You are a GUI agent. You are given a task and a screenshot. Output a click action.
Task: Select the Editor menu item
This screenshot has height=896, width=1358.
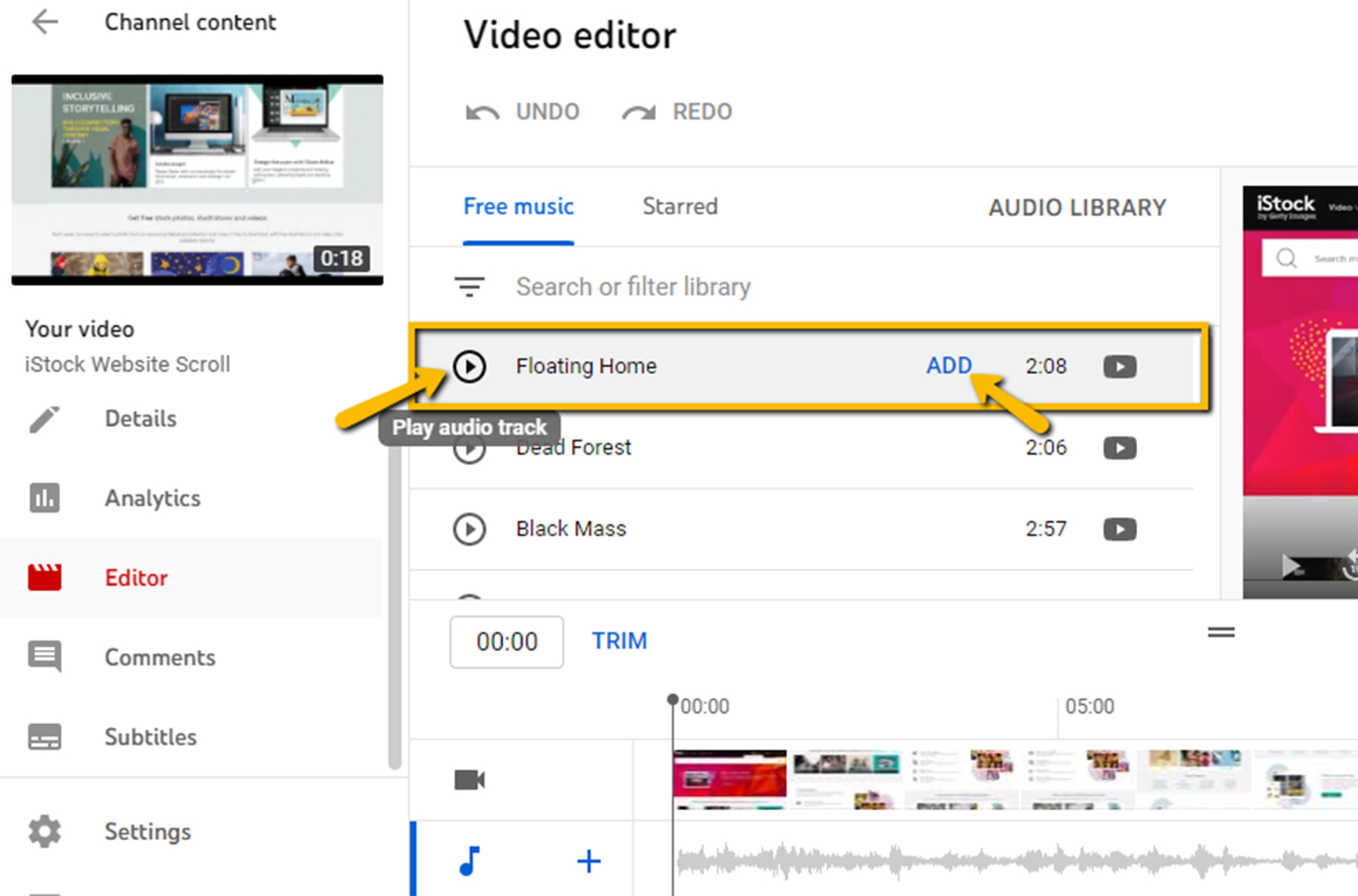coord(191,578)
